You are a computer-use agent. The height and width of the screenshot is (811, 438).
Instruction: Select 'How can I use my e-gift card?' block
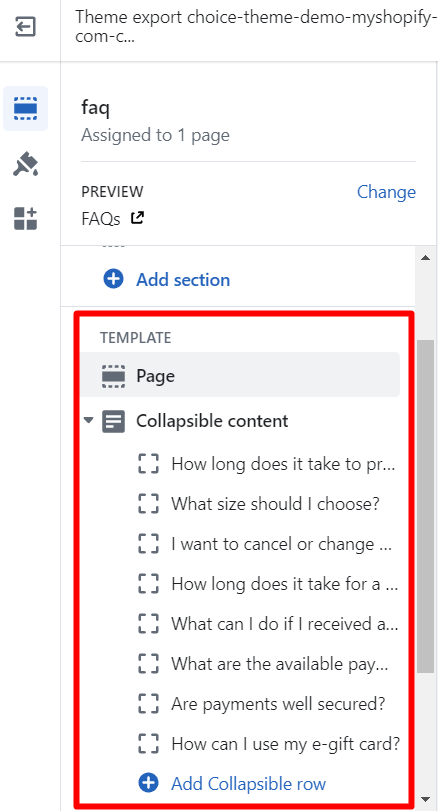tap(267, 744)
